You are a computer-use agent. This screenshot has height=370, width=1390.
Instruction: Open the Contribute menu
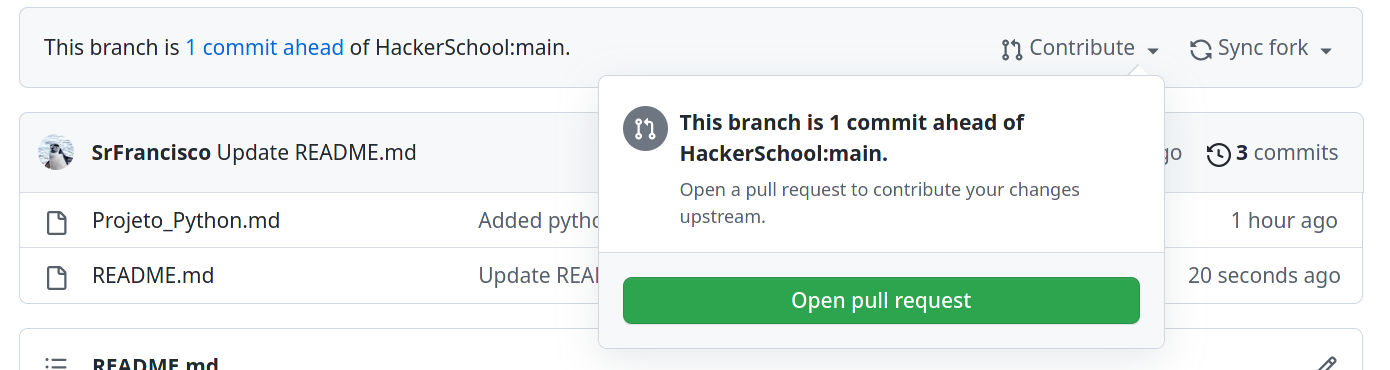[1080, 48]
